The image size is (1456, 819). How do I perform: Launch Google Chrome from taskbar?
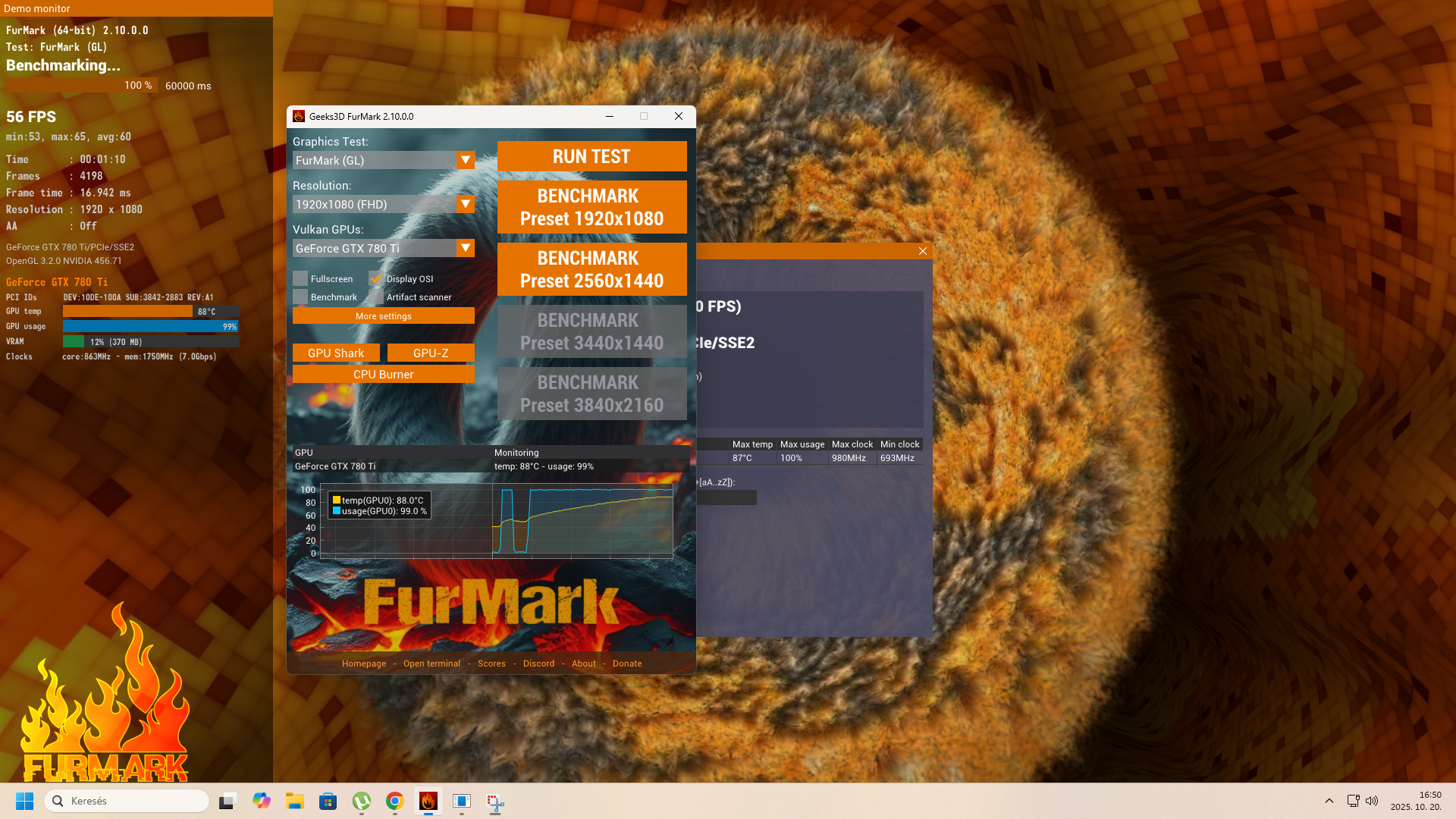394,801
